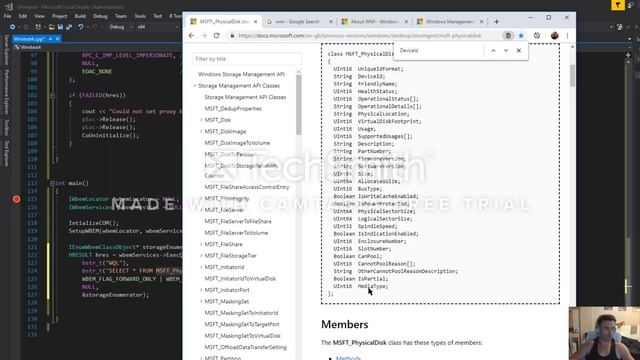
Task: Open the Visual Studio File menu
Action: [x=8, y=16]
